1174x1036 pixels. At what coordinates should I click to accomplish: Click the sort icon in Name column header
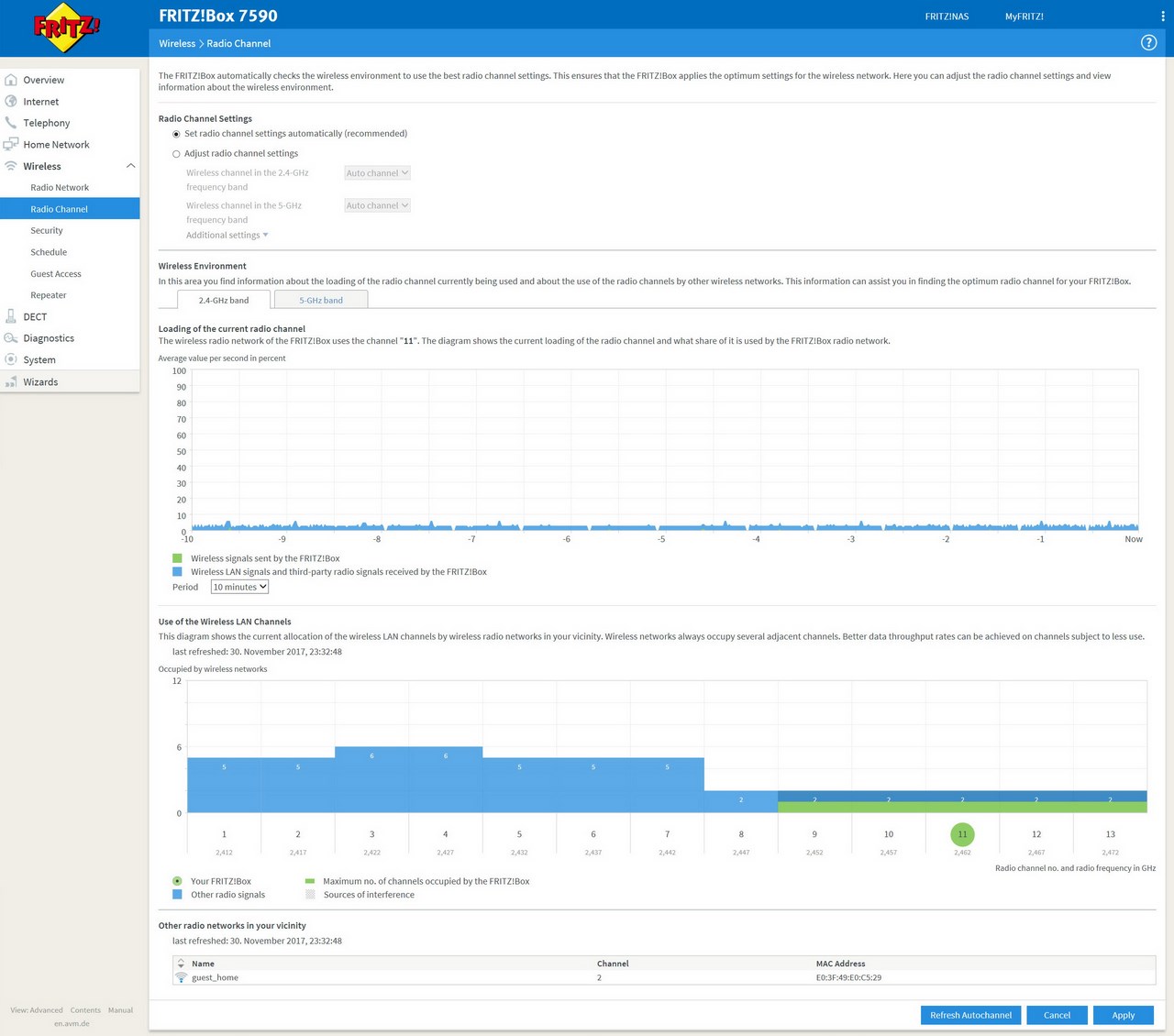(181, 964)
